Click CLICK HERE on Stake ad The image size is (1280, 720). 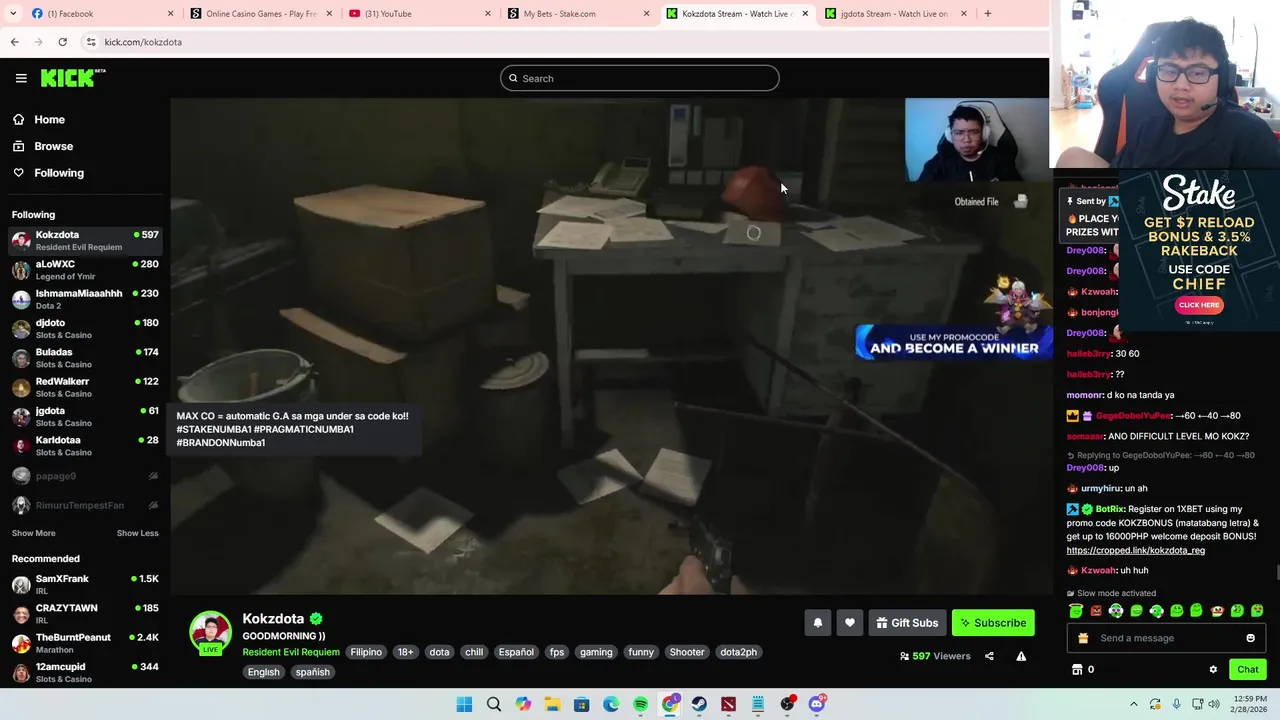(x=1198, y=305)
